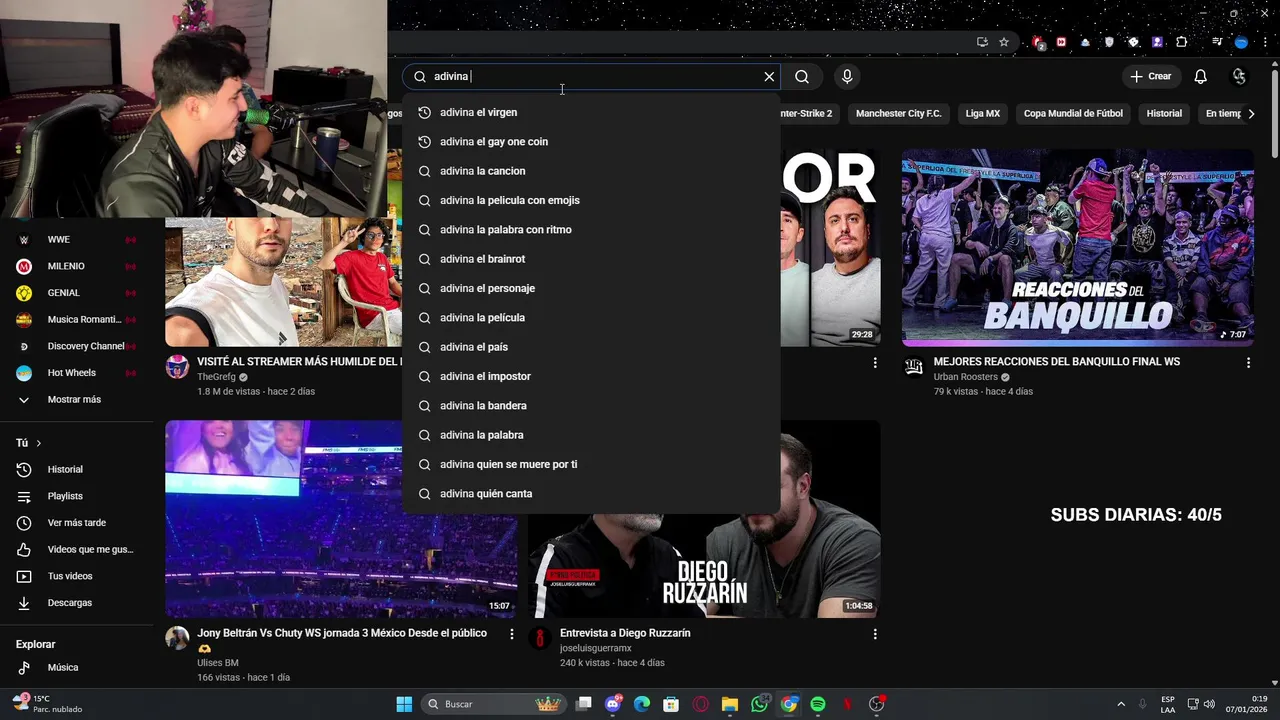The height and width of the screenshot is (720, 1280).
Task: Choose suggestion 'adivina la bandera'
Action: (591, 406)
